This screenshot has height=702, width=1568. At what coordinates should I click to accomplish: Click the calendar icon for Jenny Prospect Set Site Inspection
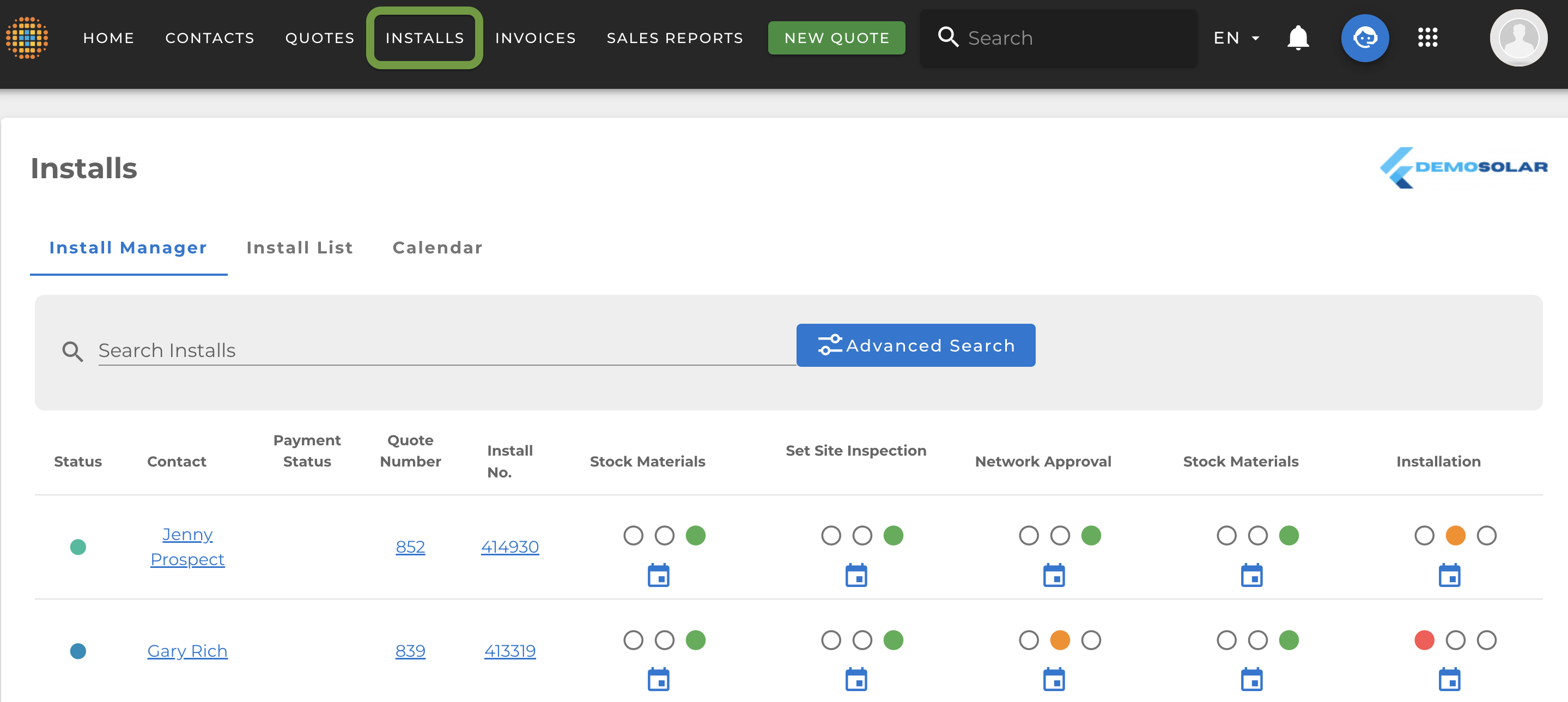pos(856,575)
